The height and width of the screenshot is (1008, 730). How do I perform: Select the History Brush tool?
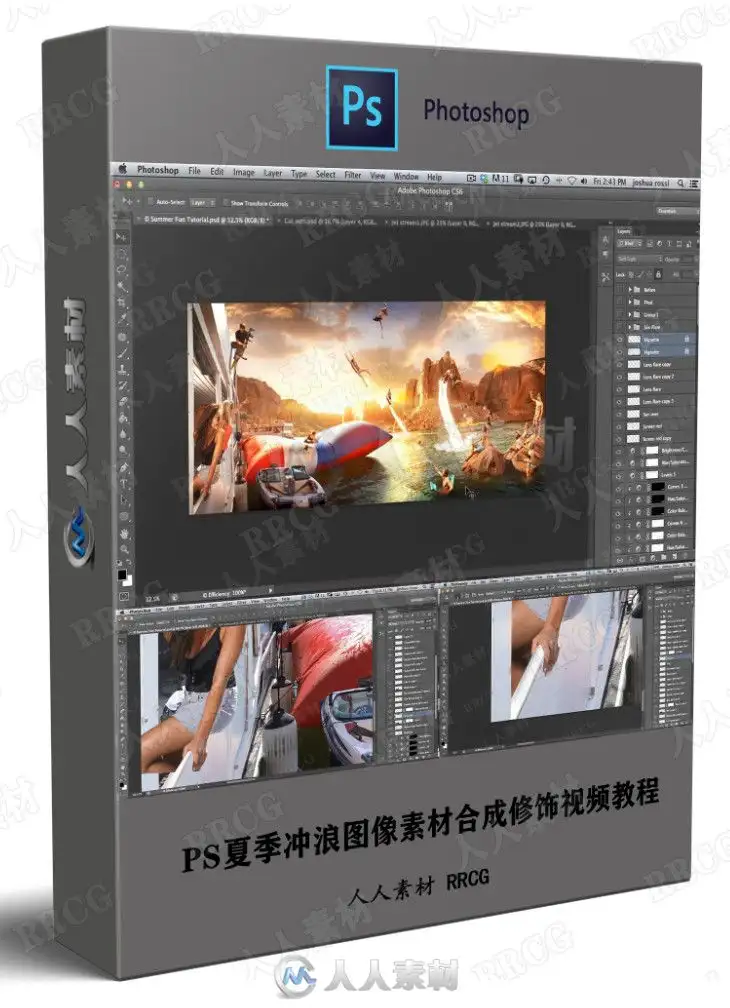point(121,386)
